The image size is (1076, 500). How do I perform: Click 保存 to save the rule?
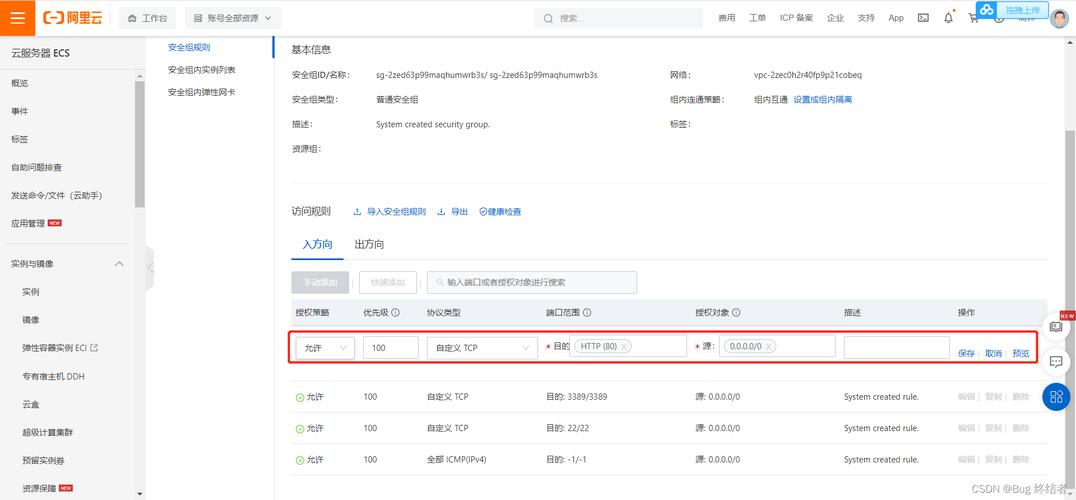coord(966,353)
